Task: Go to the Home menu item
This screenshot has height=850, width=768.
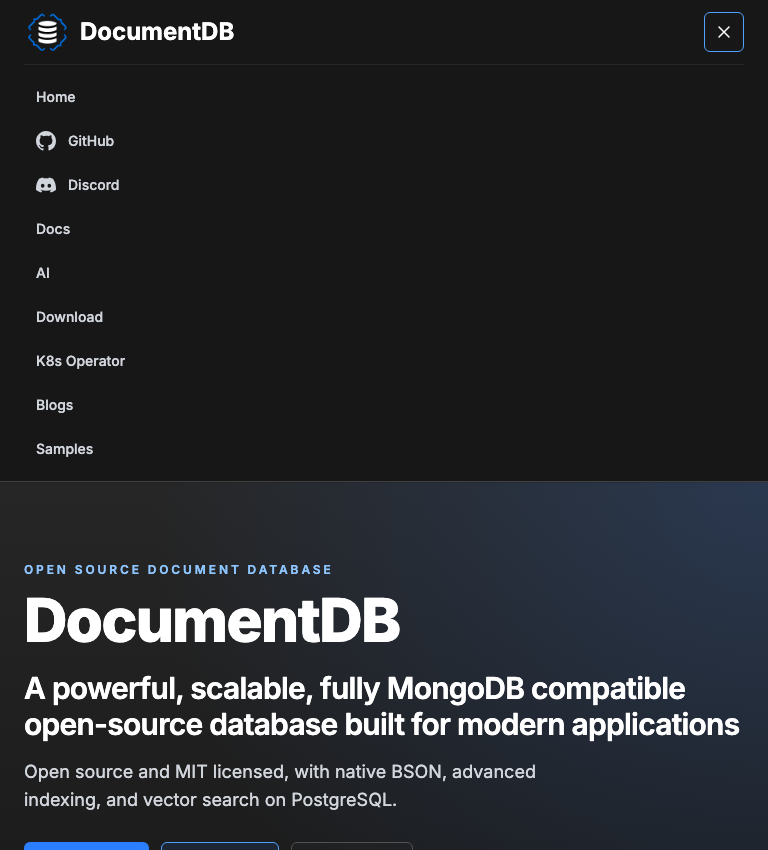Action: 56,97
